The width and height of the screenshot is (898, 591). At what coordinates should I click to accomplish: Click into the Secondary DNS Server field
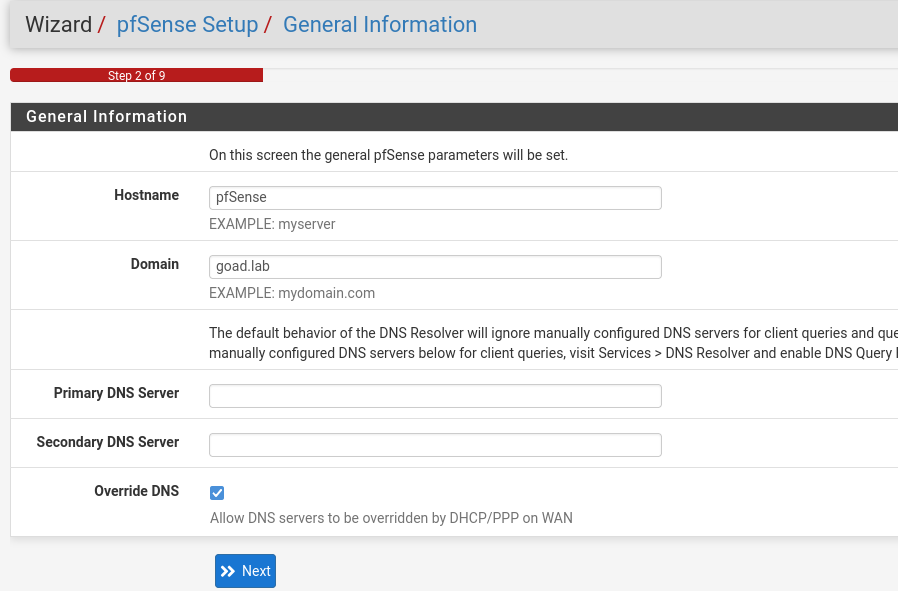tap(435, 445)
